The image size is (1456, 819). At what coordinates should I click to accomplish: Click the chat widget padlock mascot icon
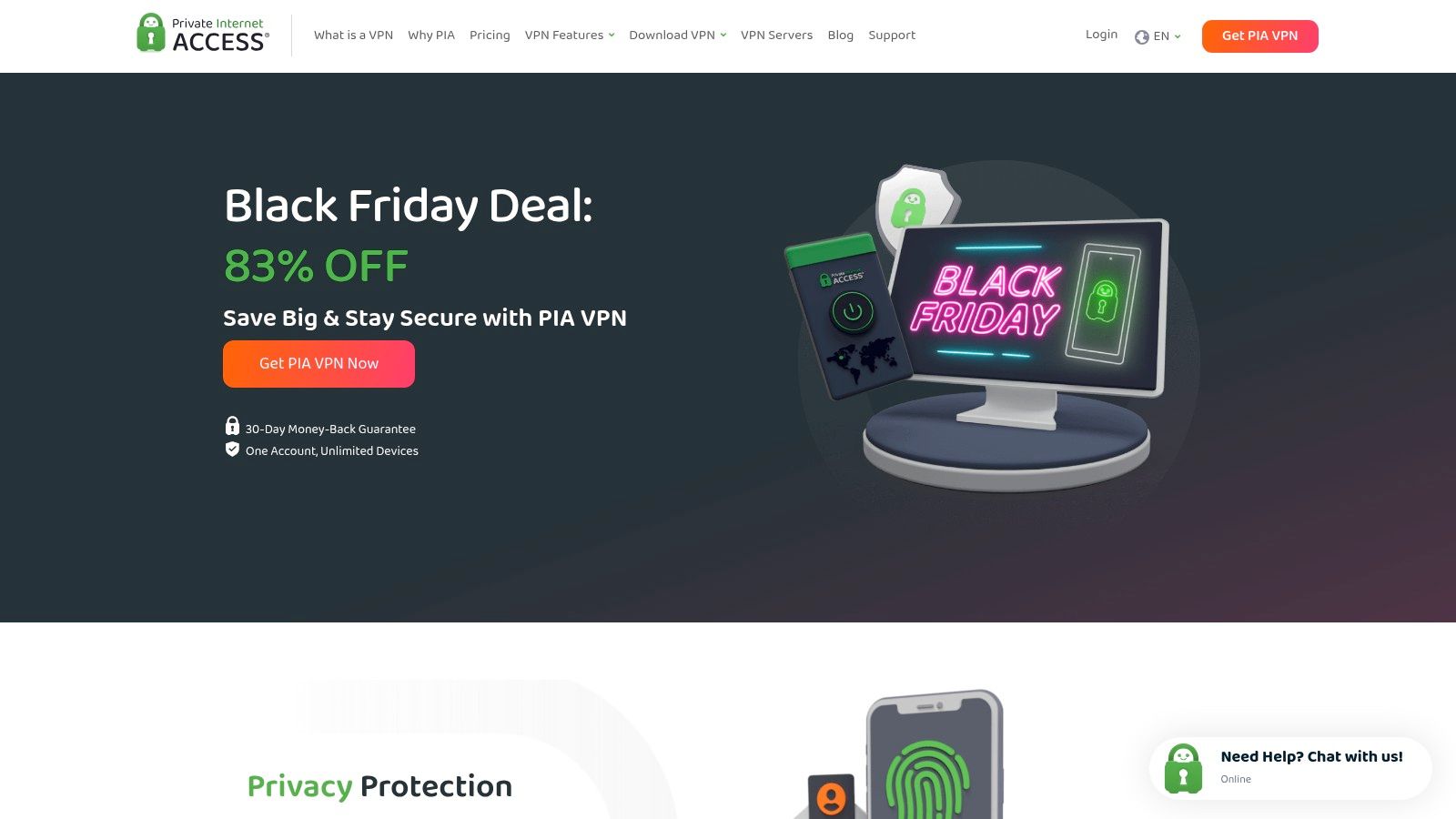click(1183, 769)
